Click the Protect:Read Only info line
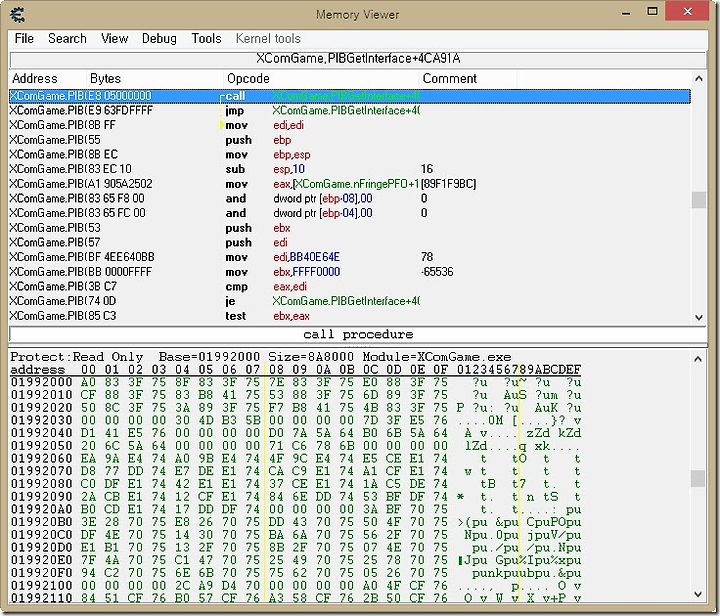Screen dimensions: 720x616 click(x=261, y=357)
